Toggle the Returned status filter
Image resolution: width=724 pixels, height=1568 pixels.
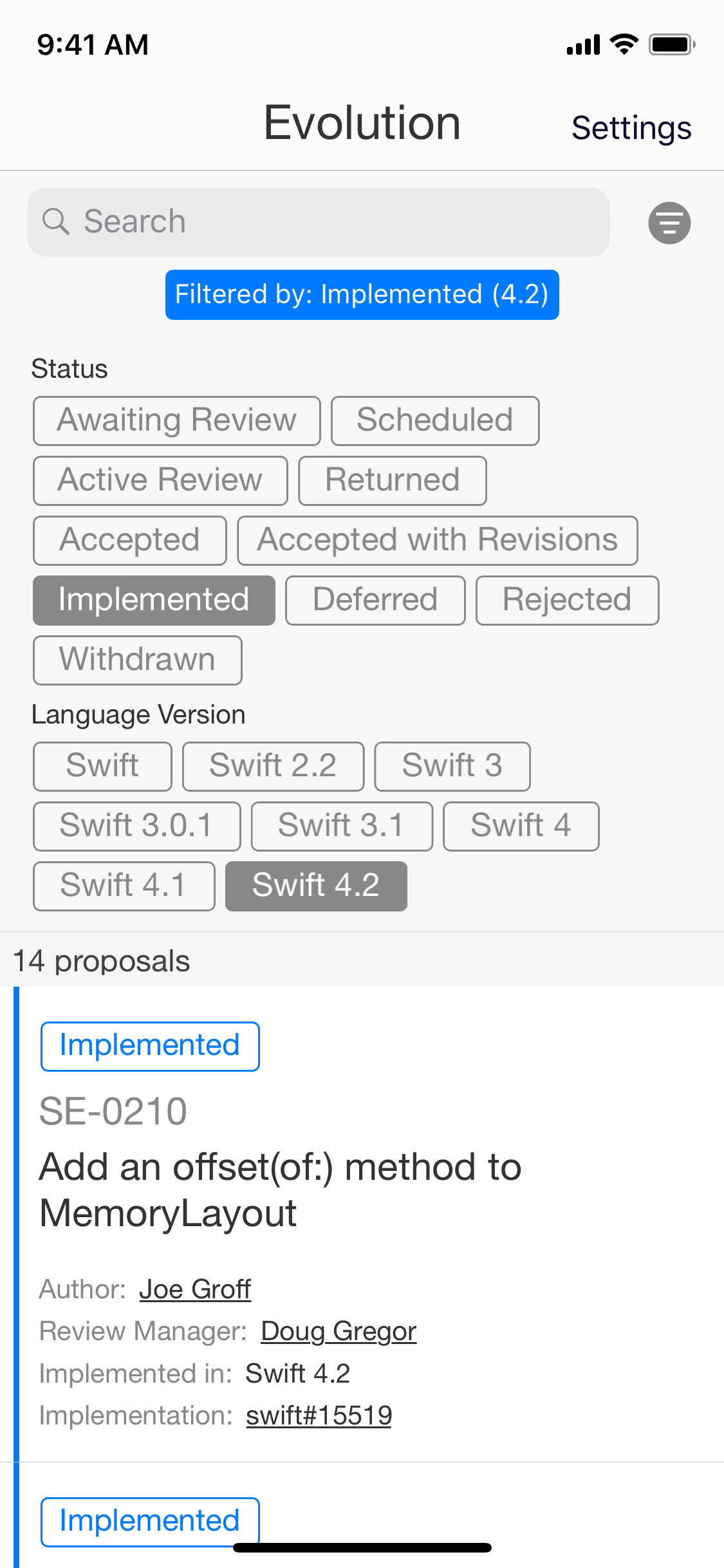pos(393,481)
